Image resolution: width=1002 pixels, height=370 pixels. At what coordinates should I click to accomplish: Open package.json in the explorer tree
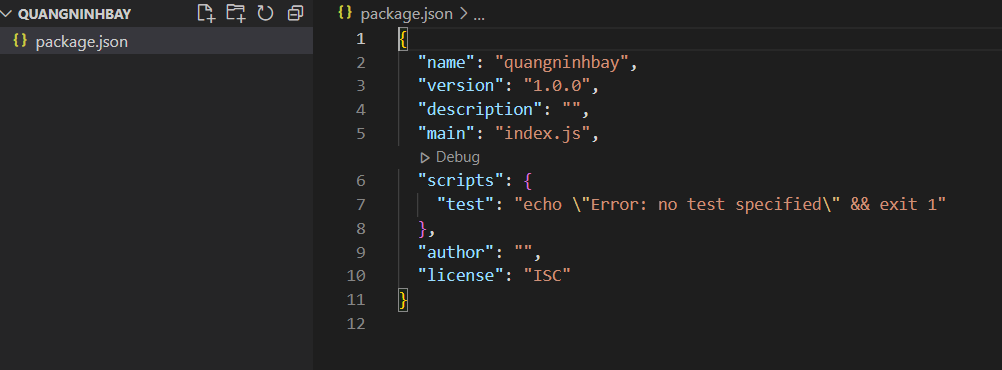coord(156,42)
